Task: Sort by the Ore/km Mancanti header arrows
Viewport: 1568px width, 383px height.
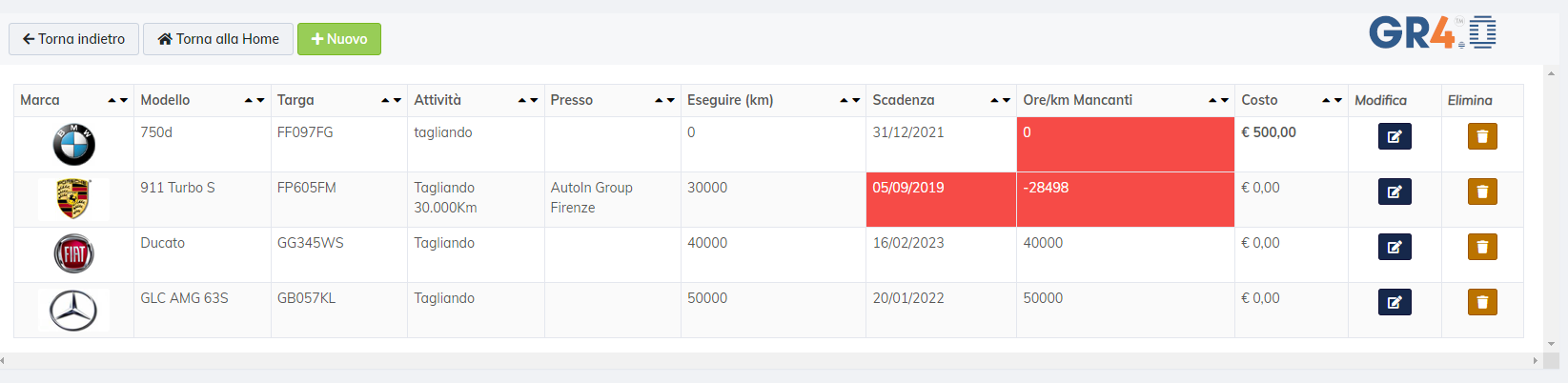Action: (x=1218, y=100)
